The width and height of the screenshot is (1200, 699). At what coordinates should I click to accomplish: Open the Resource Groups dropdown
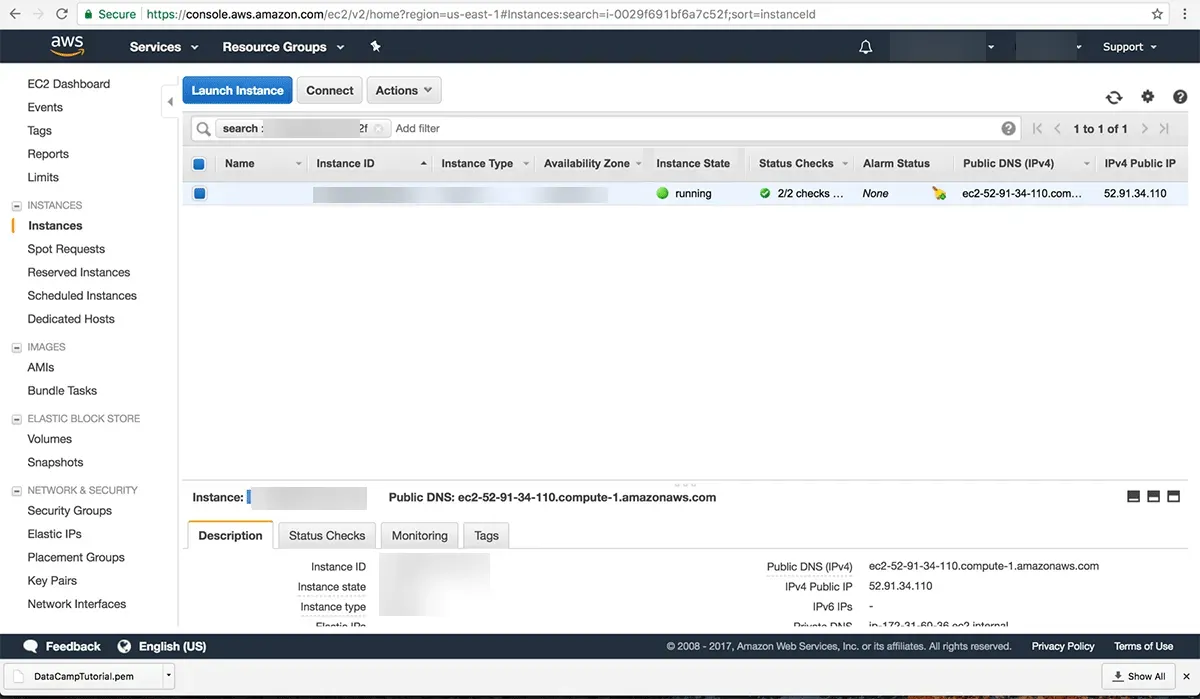click(283, 47)
